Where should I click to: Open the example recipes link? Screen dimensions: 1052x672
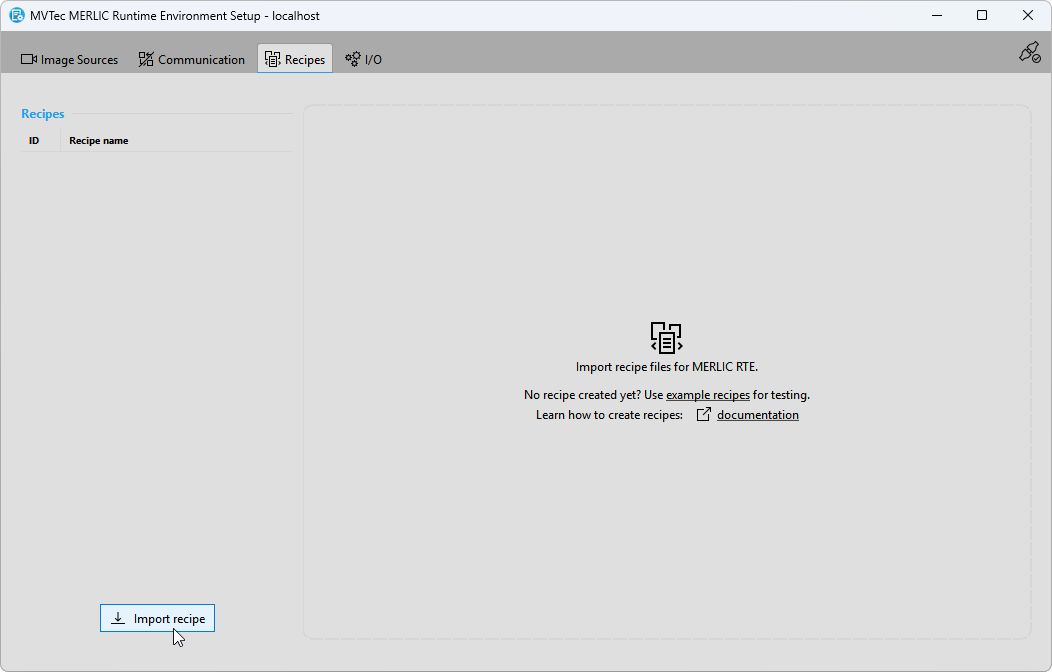(707, 395)
